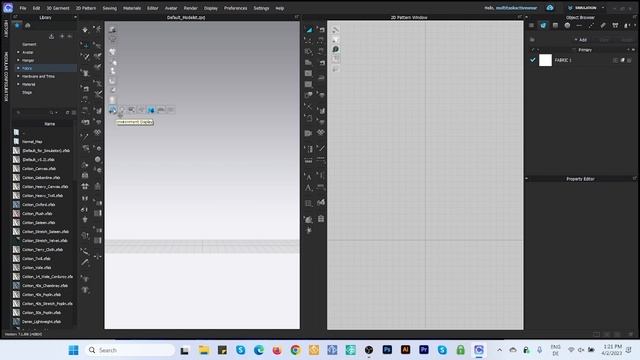640x360 pixels.
Task: Select the blue home tab icon in Library
Action: [17, 25]
